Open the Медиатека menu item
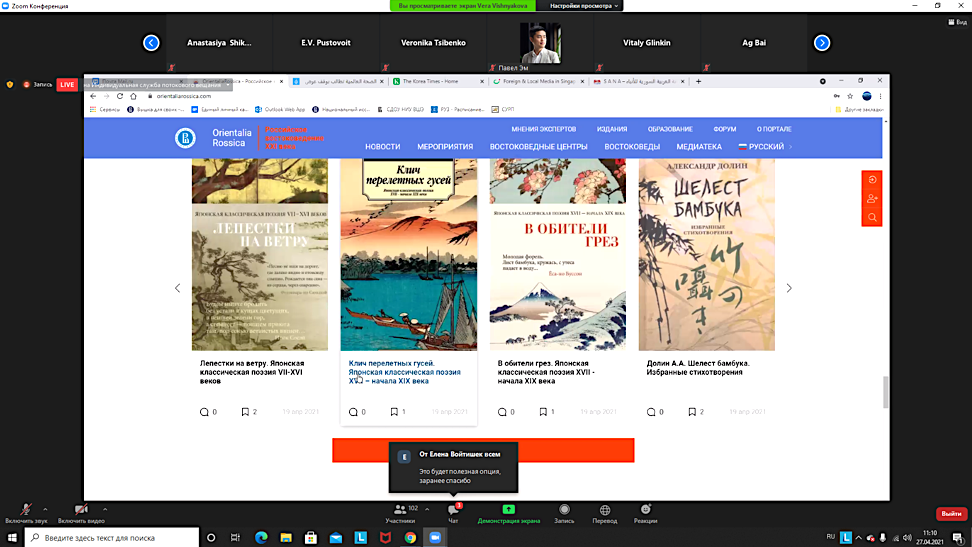Image resolution: width=972 pixels, height=547 pixels. 699,147
